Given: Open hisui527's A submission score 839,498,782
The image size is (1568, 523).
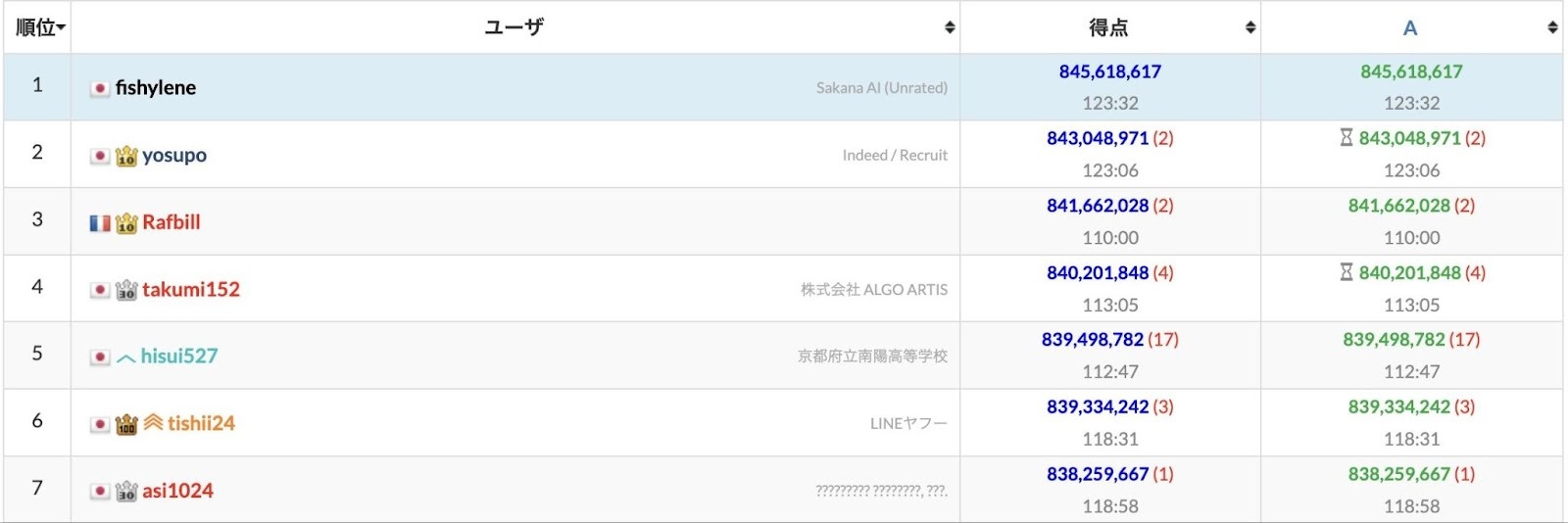Looking at the screenshot, I should [1394, 340].
